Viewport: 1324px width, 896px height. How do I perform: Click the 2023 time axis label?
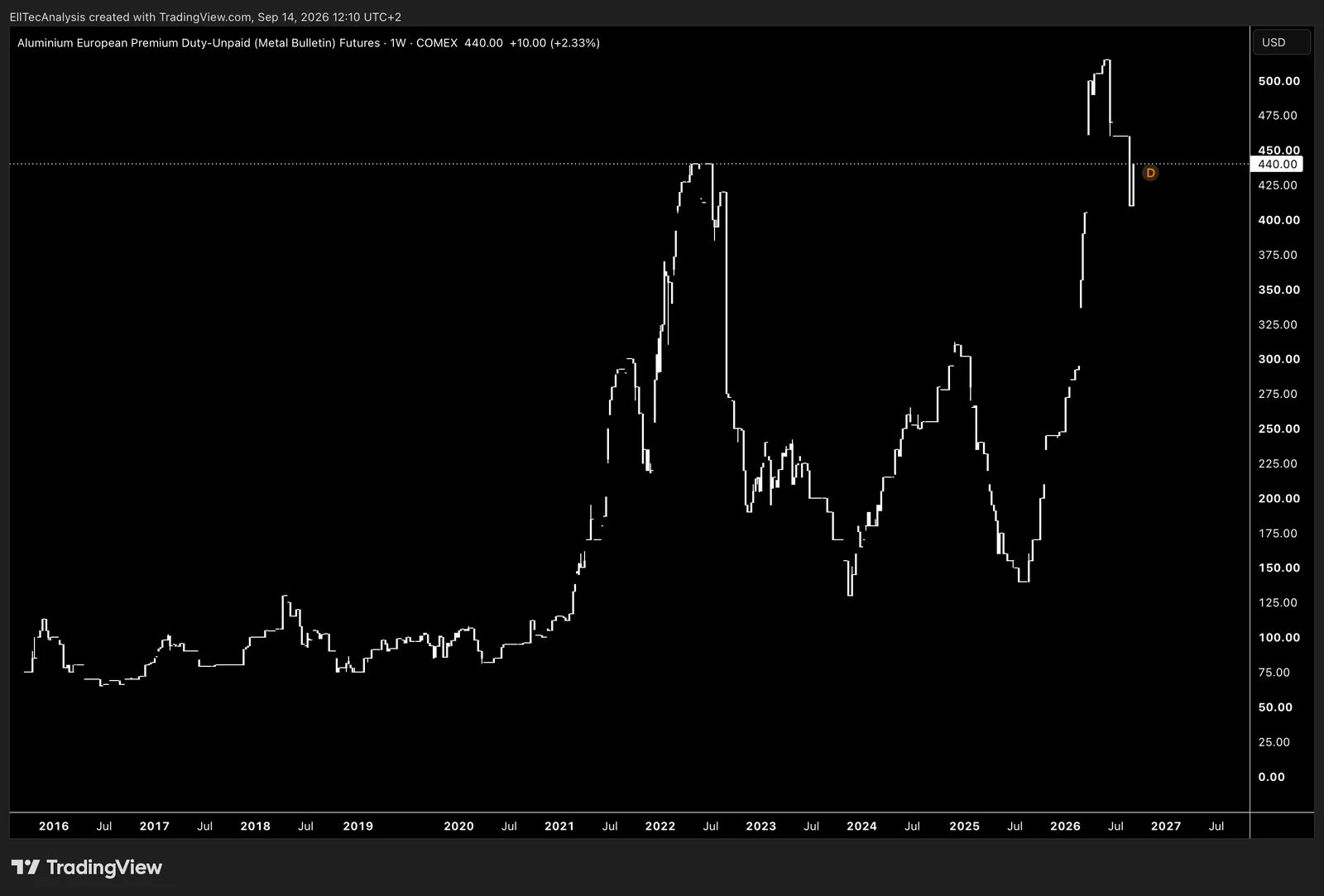pos(761,826)
